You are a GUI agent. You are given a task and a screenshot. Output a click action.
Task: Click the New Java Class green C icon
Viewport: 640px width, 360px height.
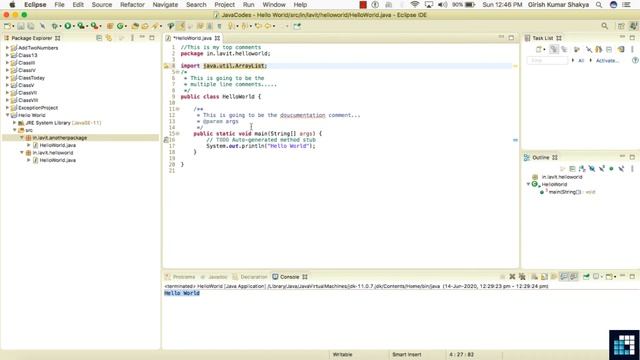(x=120, y=26)
